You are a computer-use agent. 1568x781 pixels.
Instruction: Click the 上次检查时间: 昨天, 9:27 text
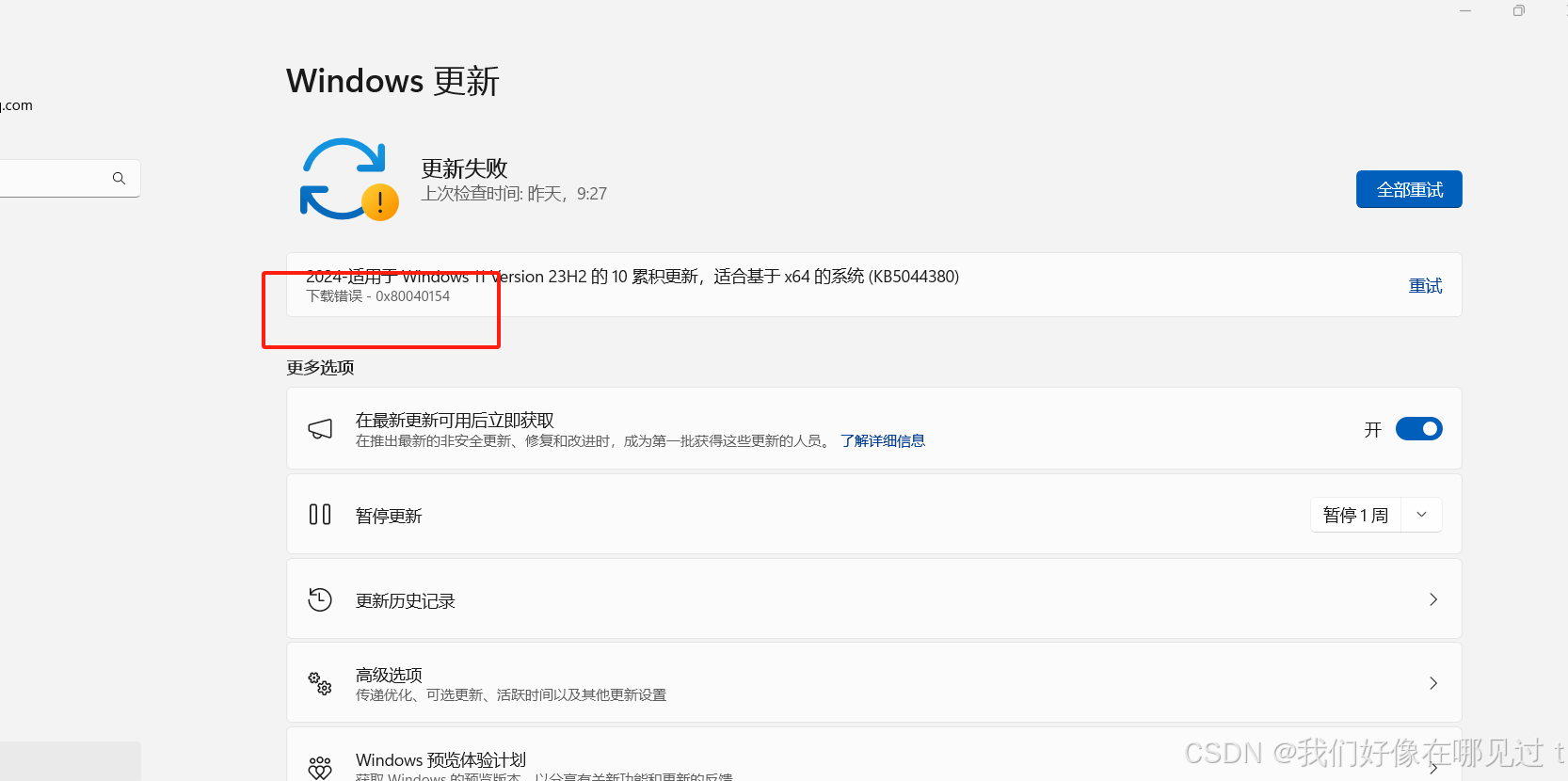pos(514,194)
